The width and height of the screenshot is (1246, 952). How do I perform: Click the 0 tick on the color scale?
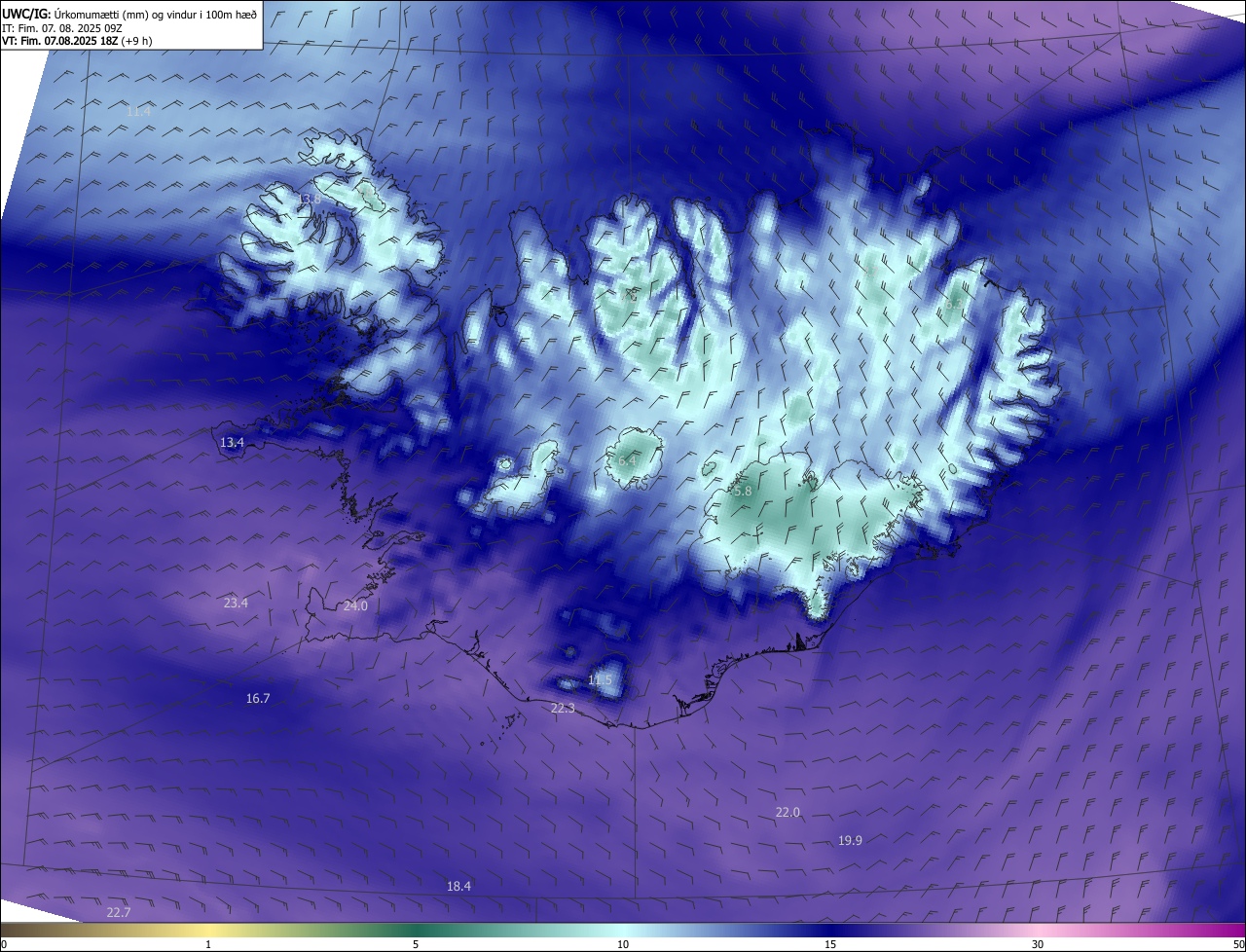pyautogui.click(x=4, y=944)
